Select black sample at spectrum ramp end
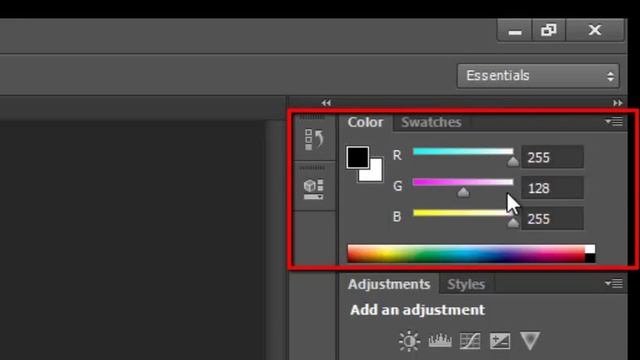Screen dimensions: 640x360 coord(590,258)
